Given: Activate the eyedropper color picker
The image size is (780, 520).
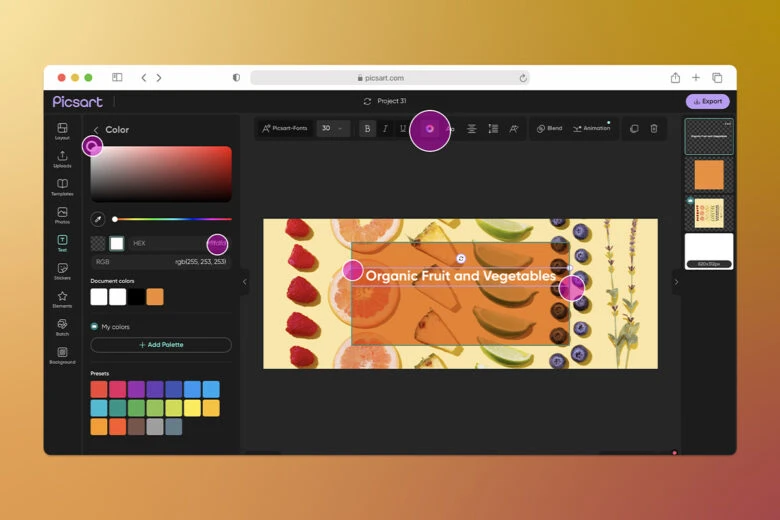Looking at the screenshot, I should [98, 219].
